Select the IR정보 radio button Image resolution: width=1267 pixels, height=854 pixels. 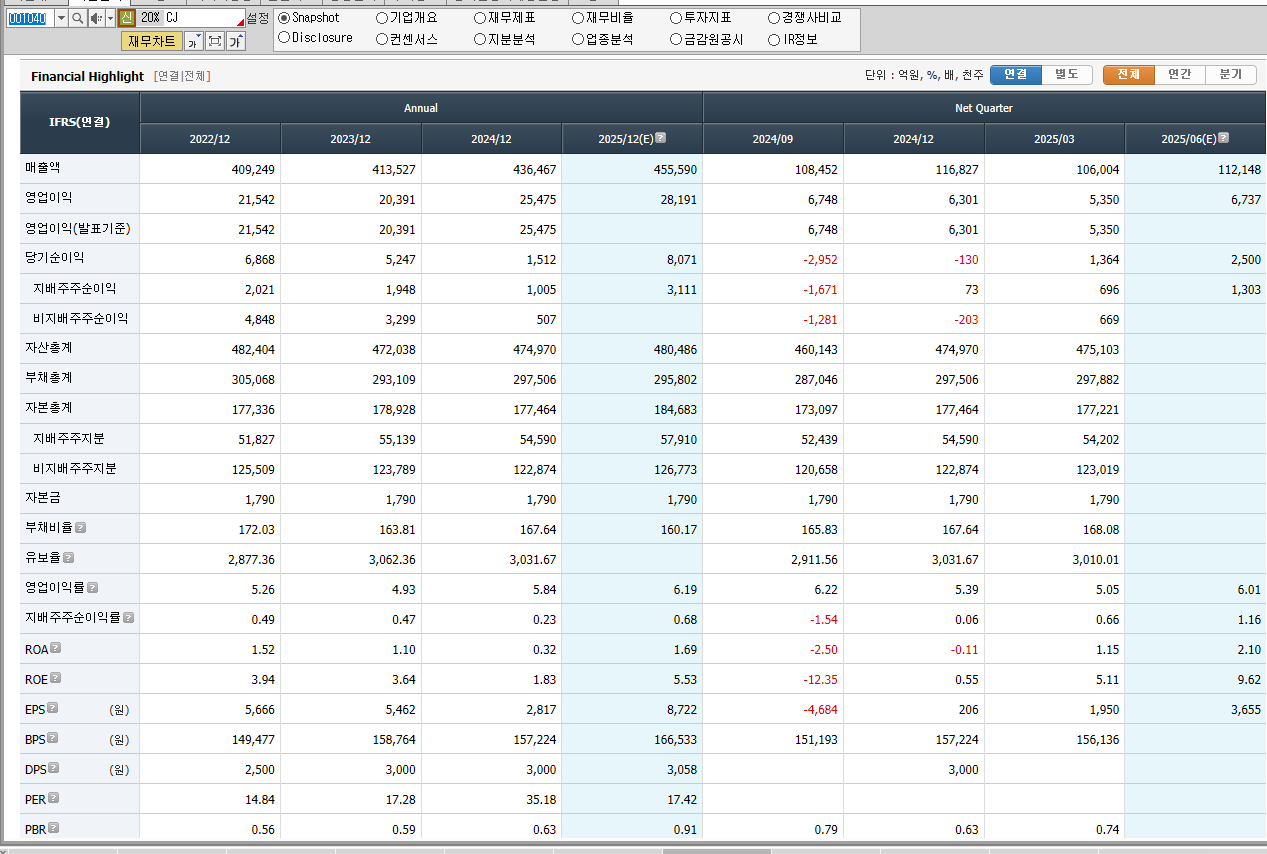click(x=774, y=39)
